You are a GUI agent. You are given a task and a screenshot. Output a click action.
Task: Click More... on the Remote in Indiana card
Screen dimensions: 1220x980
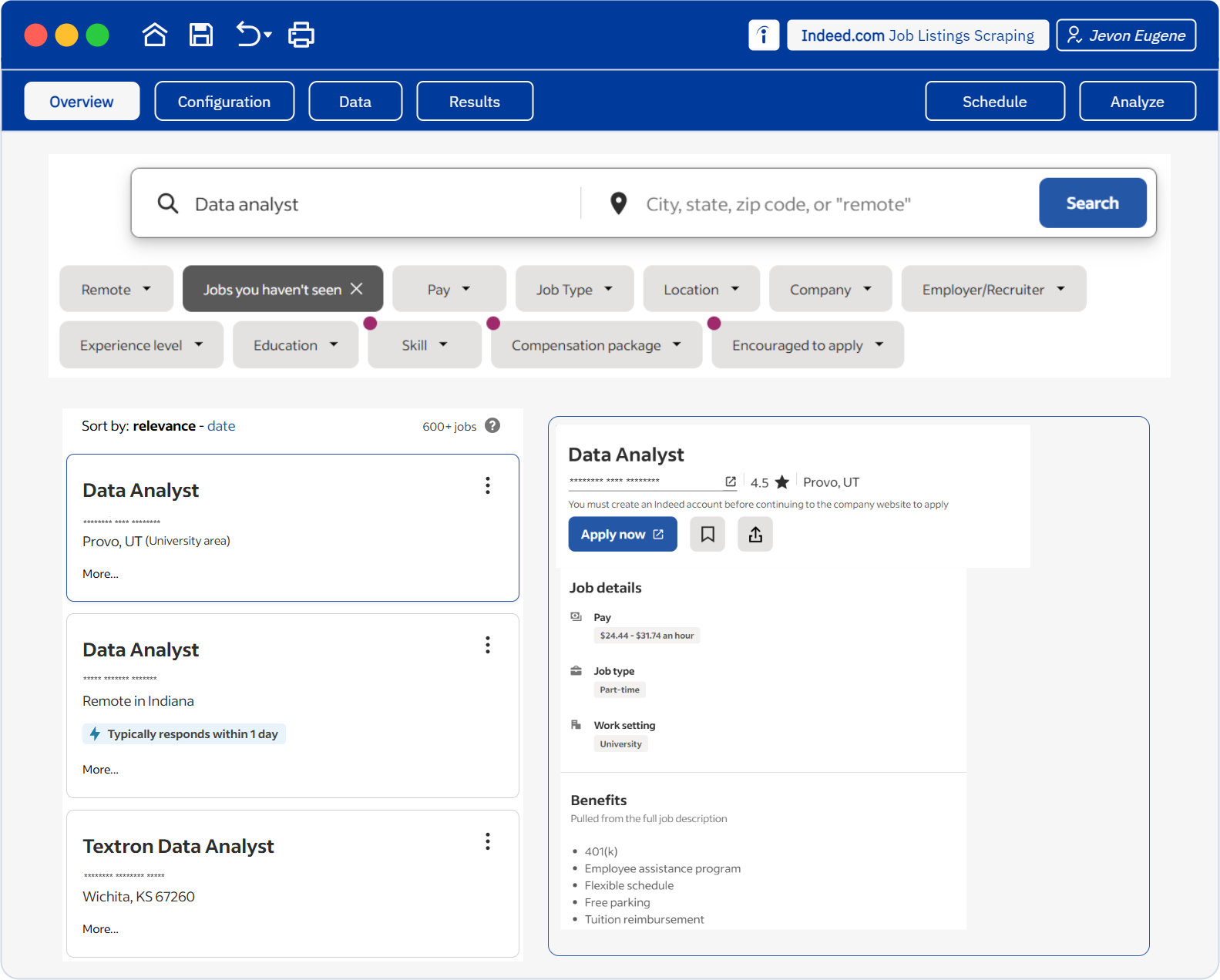[x=100, y=770]
